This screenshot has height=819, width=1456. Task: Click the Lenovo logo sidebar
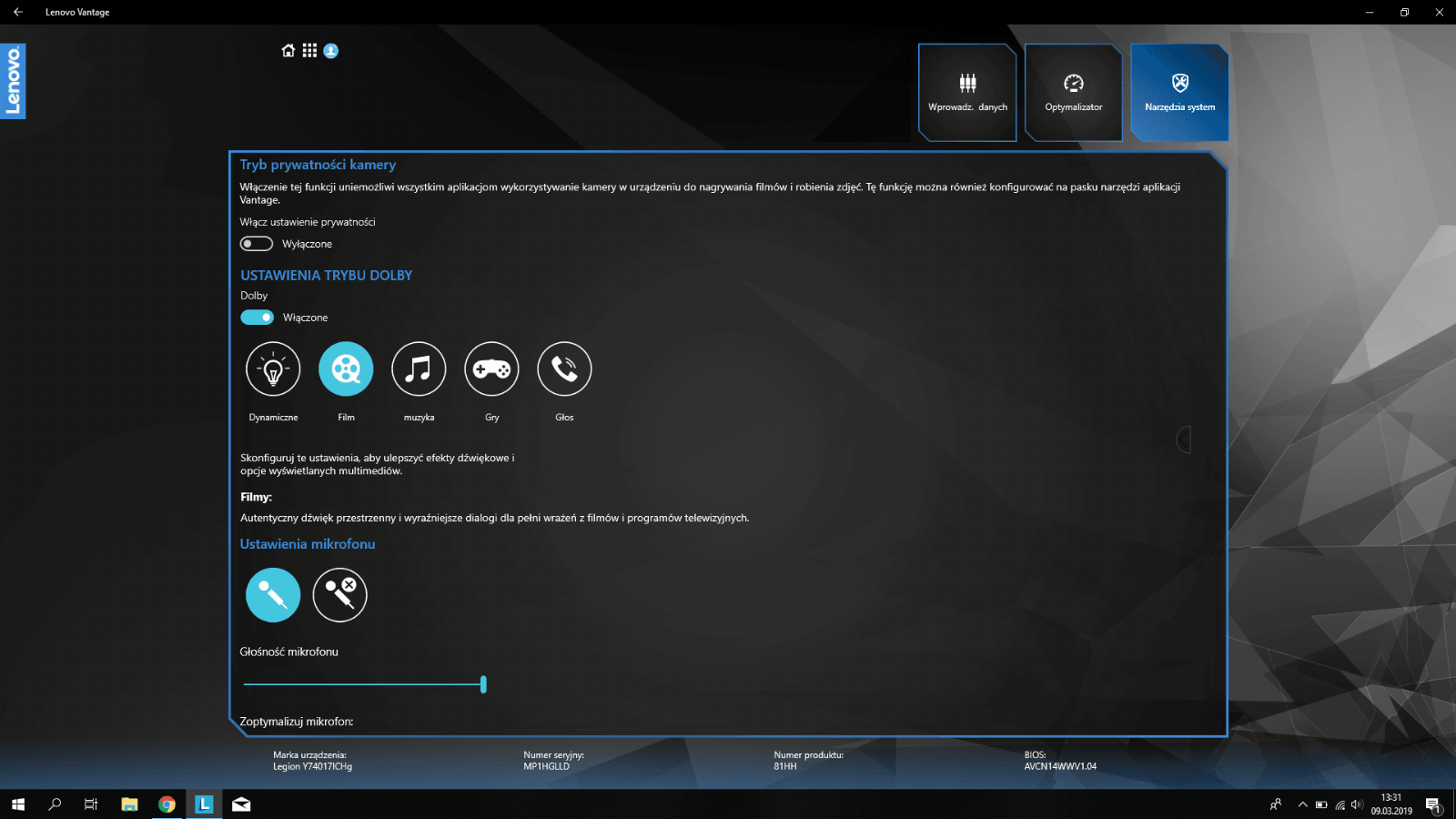click(13, 81)
